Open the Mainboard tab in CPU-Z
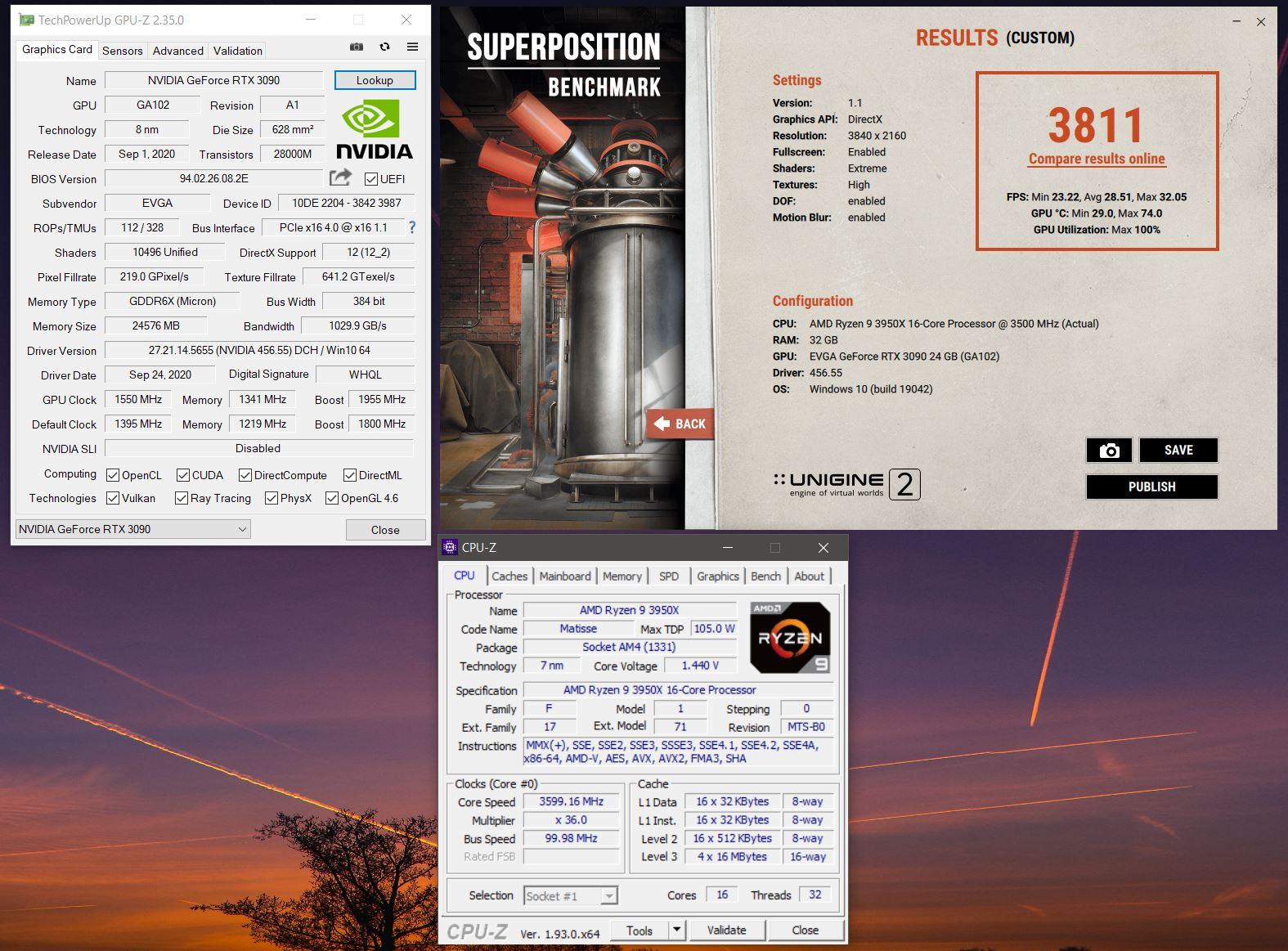Viewport: 1288px width, 951px height. (565, 576)
